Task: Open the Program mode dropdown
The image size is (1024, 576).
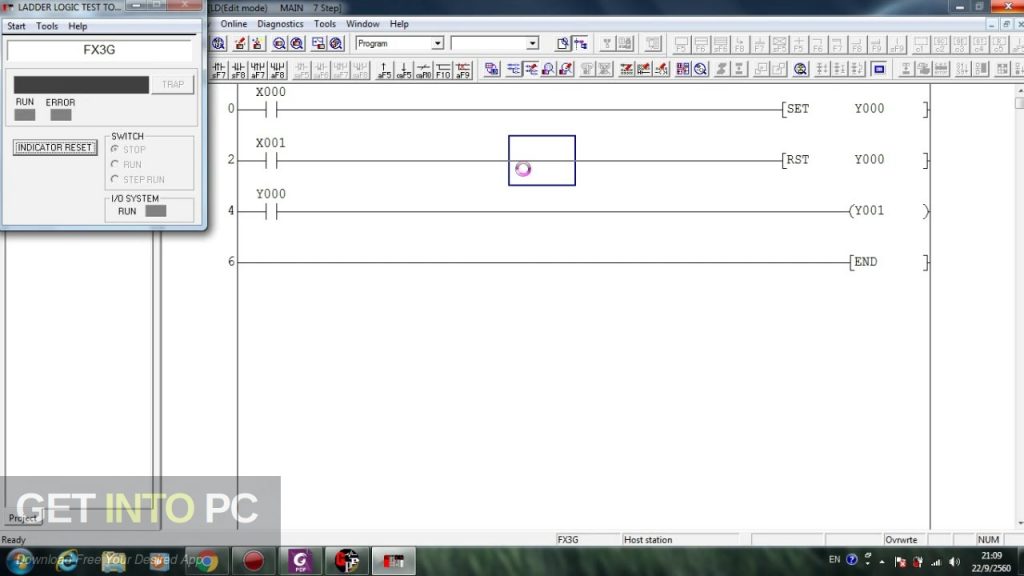Action: [438, 44]
